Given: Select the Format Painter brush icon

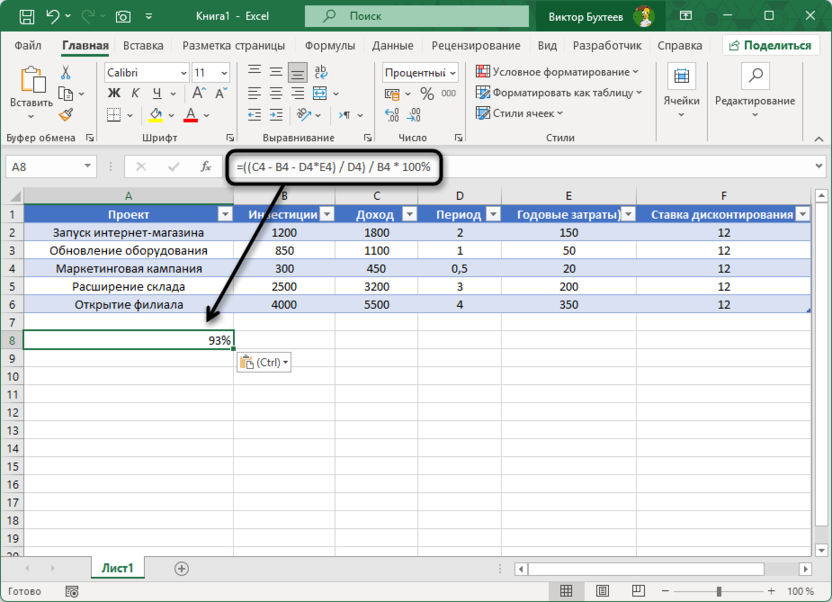Looking at the screenshot, I should point(66,115).
